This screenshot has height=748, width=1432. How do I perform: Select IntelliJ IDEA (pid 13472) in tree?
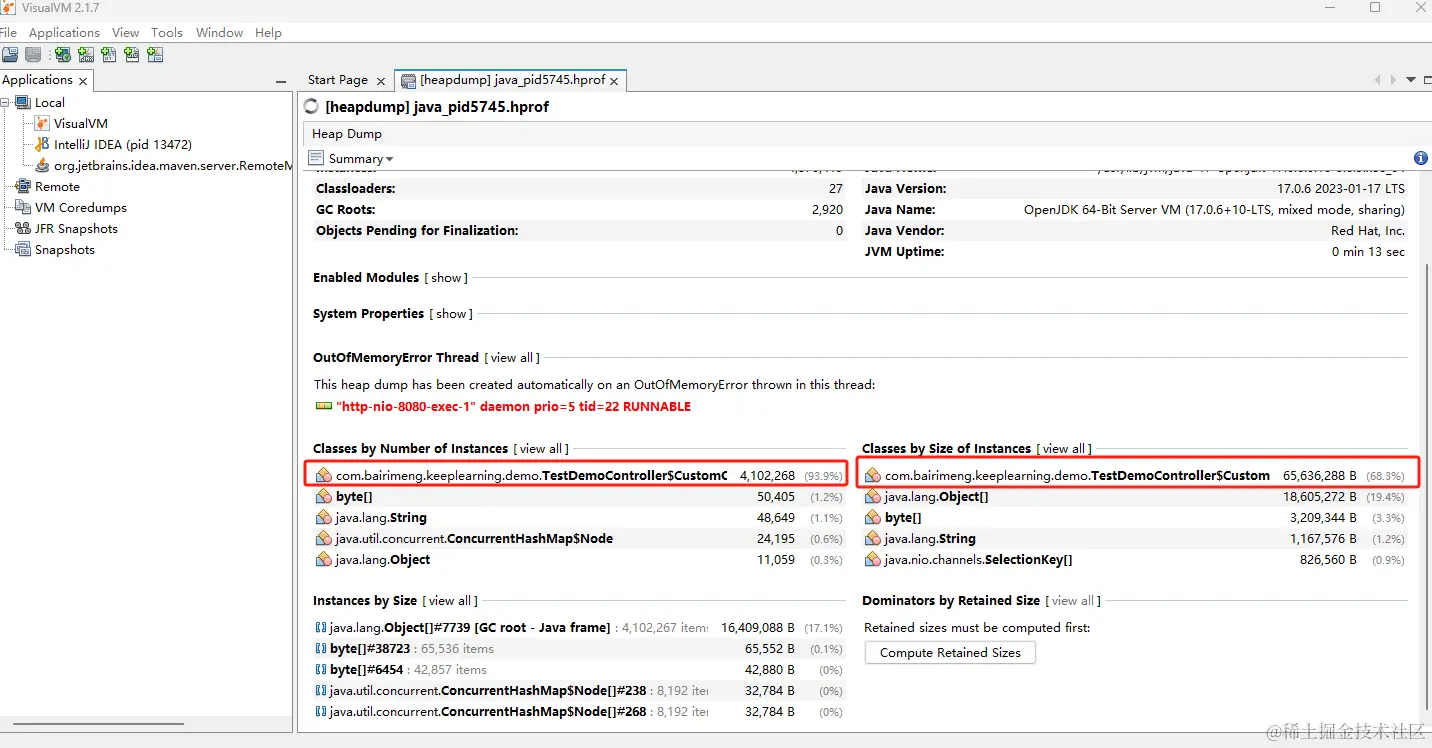[123, 144]
